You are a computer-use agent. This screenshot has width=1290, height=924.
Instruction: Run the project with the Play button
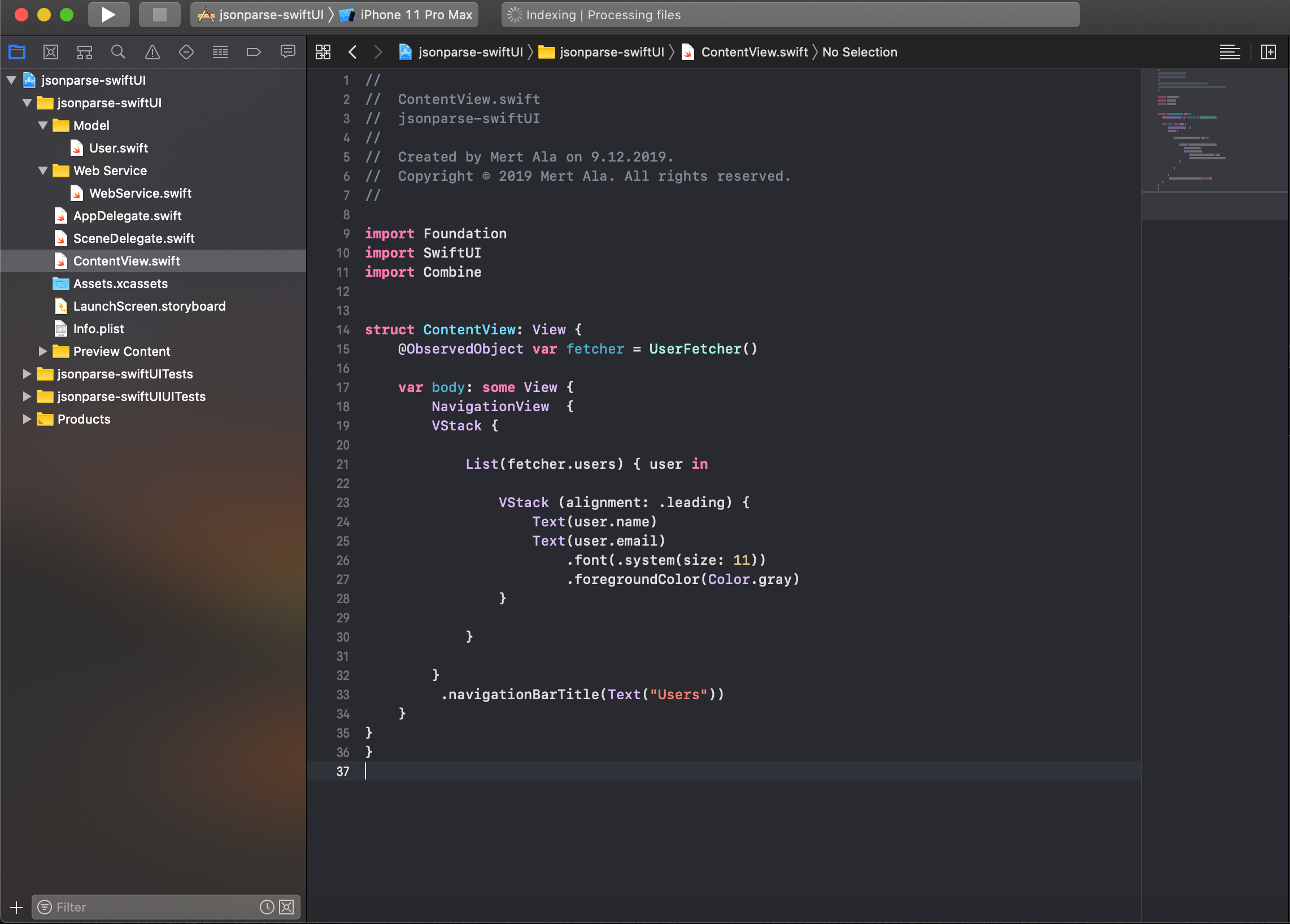108,15
